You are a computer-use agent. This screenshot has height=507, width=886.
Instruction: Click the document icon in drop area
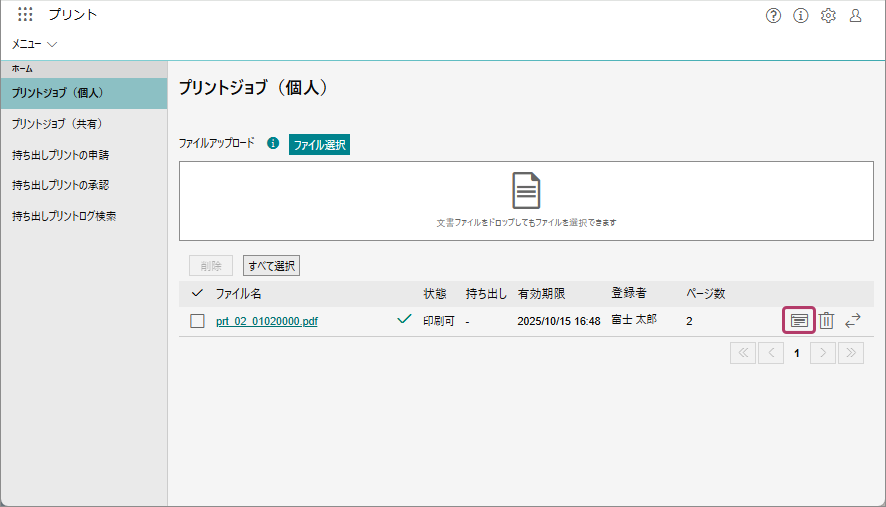(x=526, y=190)
